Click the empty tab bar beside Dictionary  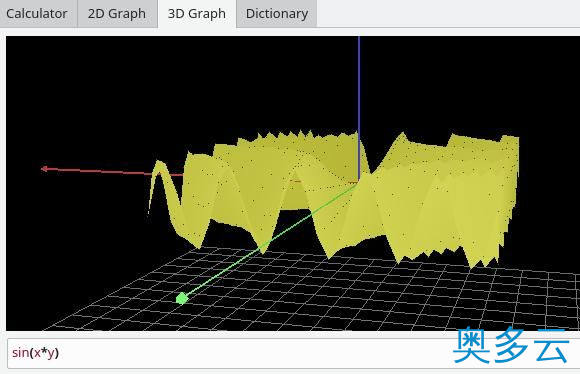tap(448, 14)
